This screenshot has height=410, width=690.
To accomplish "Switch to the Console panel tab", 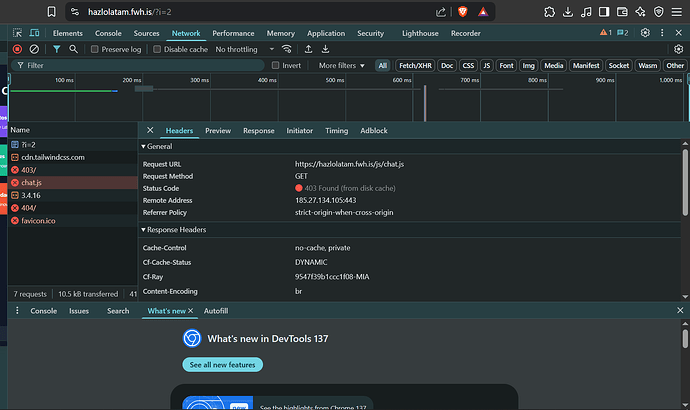I will coord(108,33).
